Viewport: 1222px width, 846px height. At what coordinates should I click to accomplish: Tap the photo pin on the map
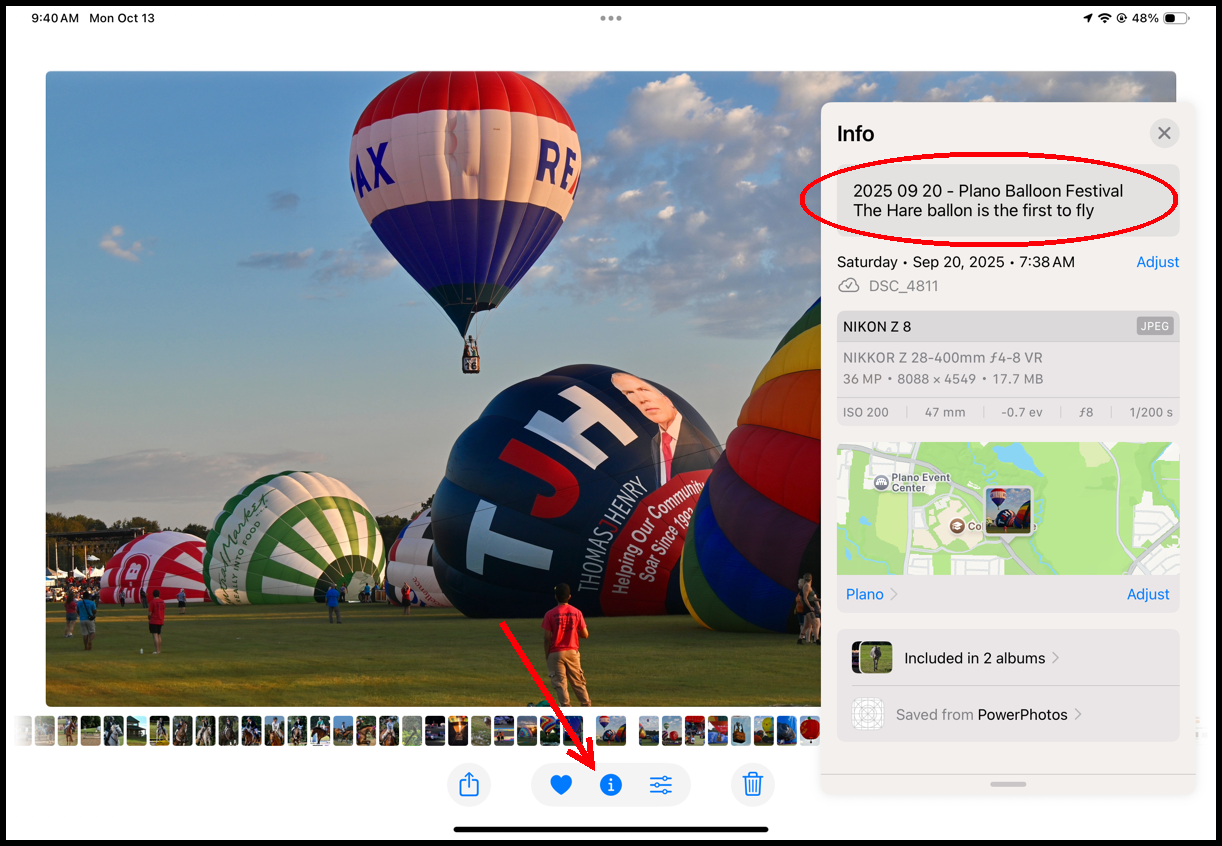(x=1009, y=510)
